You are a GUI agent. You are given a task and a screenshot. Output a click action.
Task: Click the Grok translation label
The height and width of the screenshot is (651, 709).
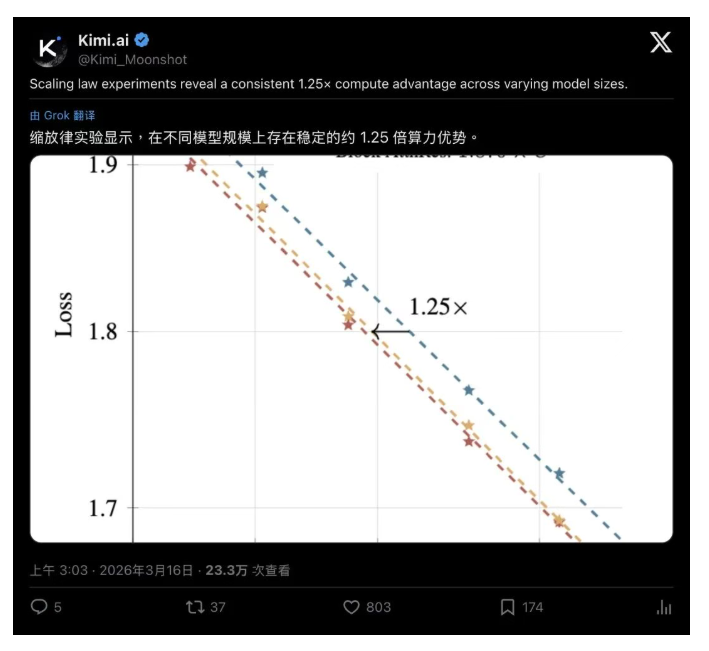tap(62, 116)
